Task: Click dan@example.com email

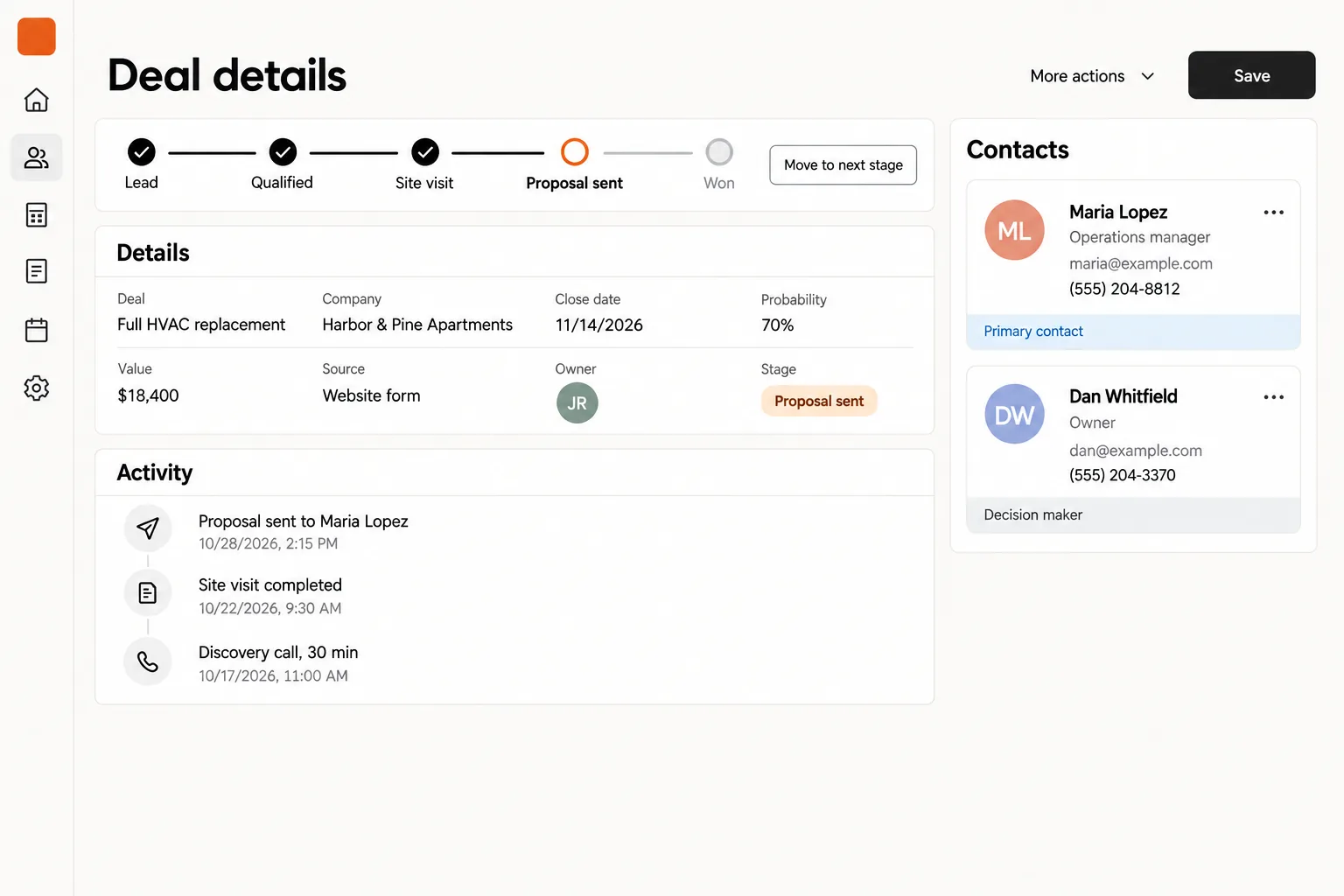Action: [x=1136, y=451]
